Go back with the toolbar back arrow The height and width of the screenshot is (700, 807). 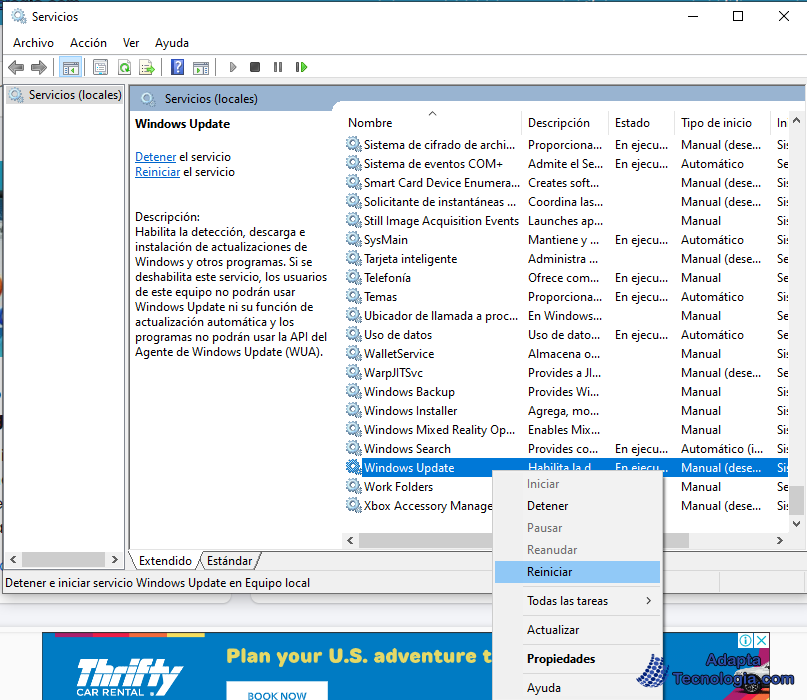(16, 67)
